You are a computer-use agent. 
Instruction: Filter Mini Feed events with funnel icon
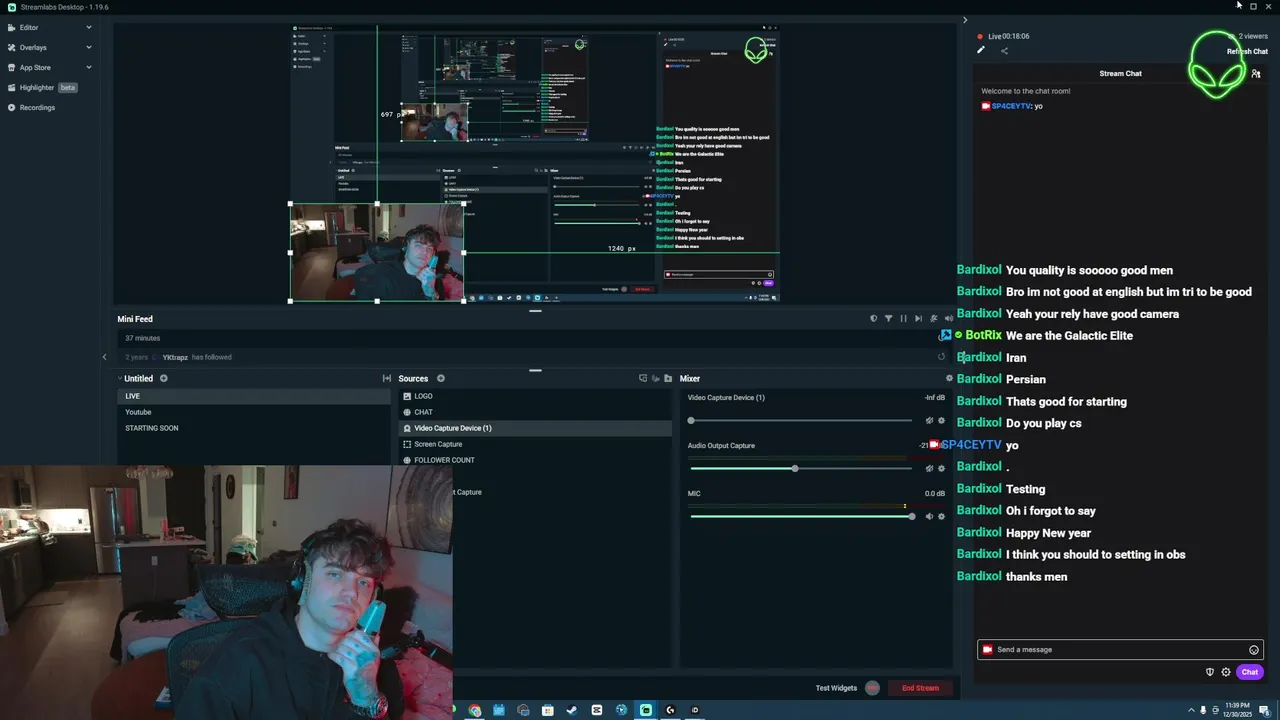click(888, 319)
